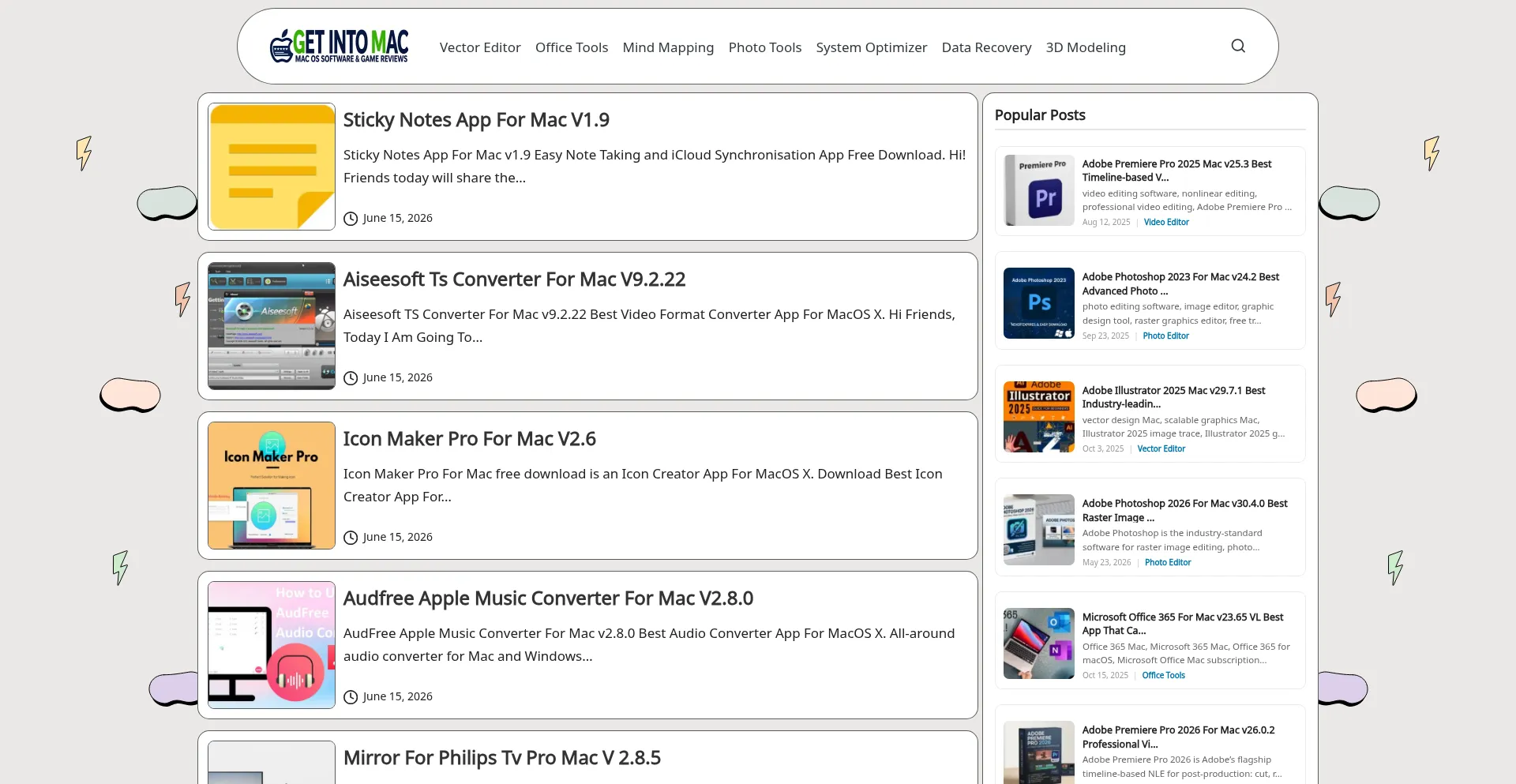Click the Aiseesoft TS Converter description text
This screenshot has height=784, width=1516.
[649, 326]
